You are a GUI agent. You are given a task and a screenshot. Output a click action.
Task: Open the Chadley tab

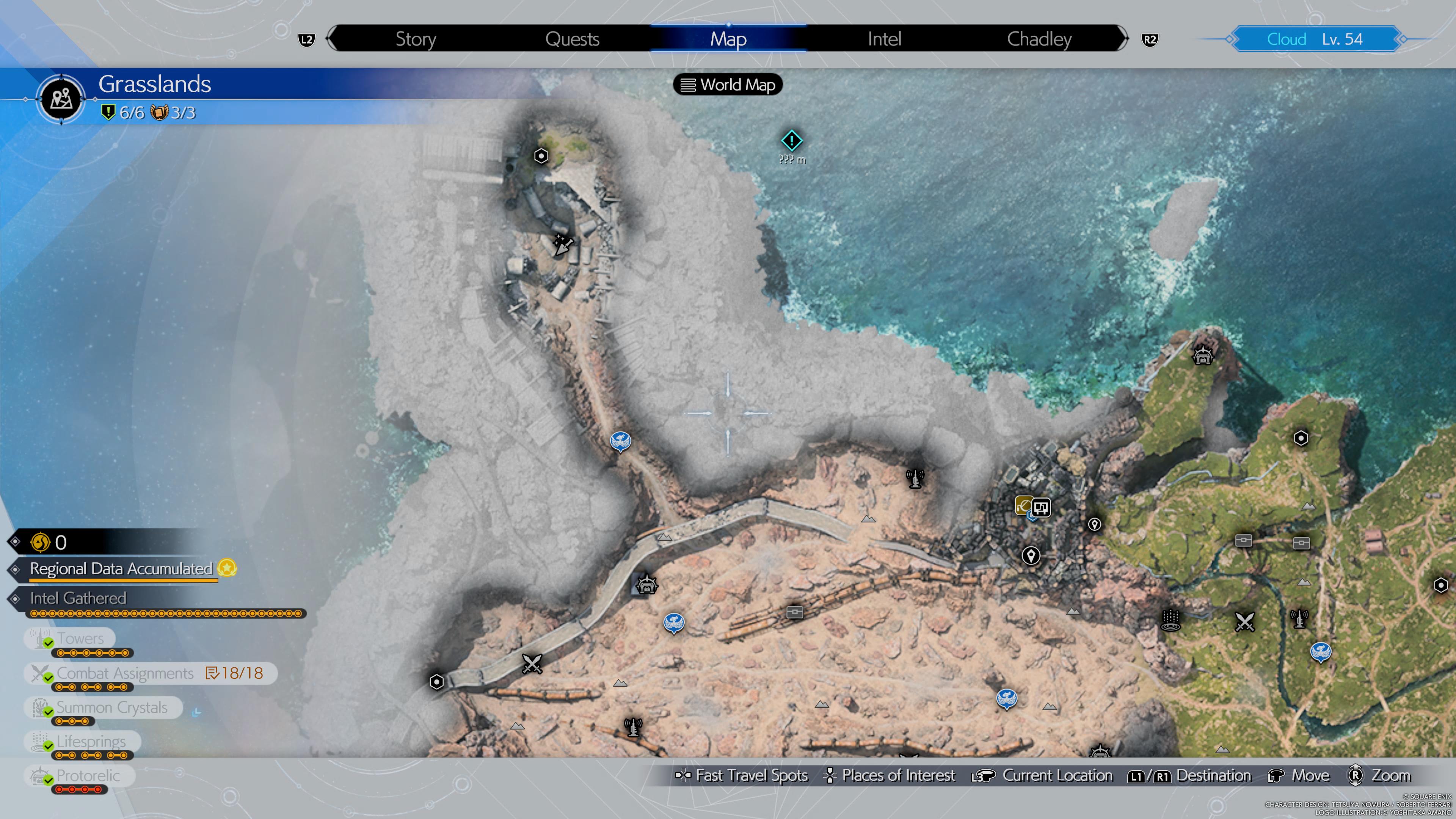[1038, 39]
